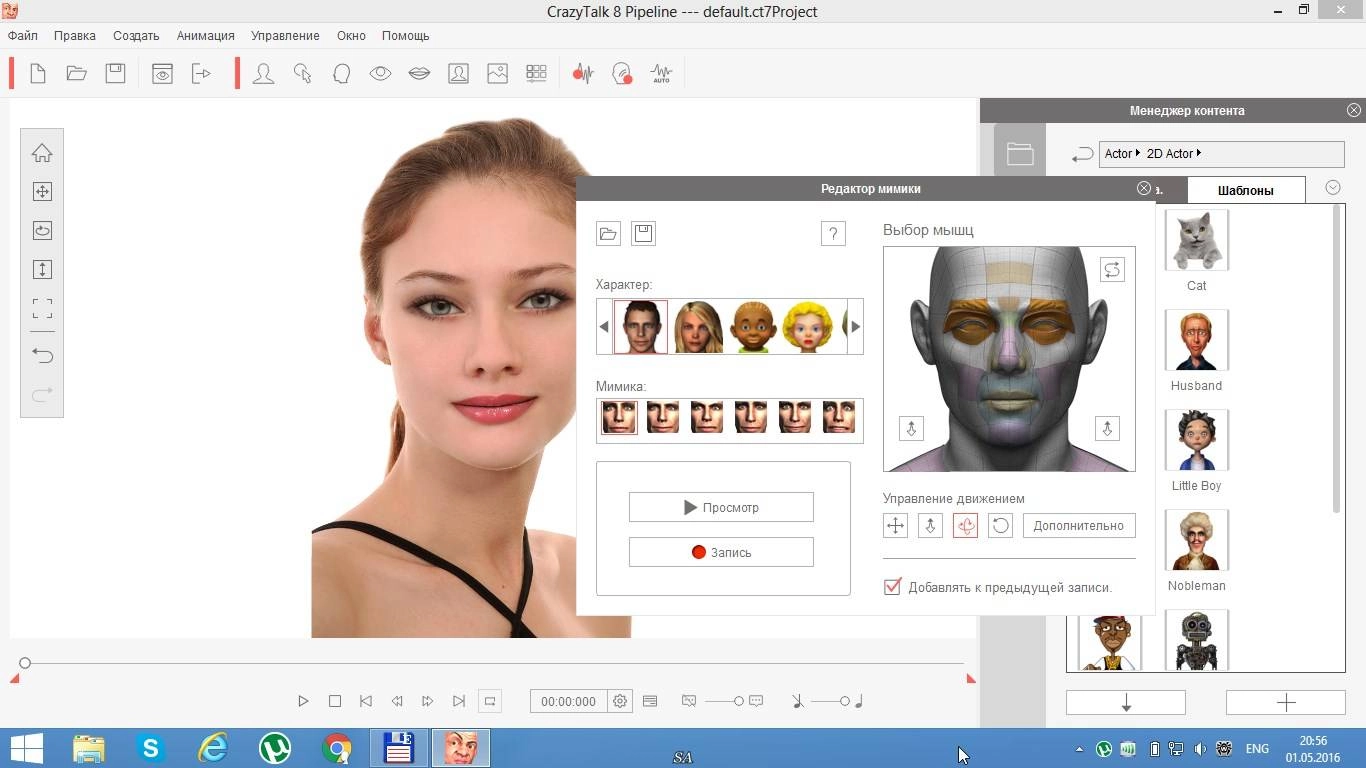Open the Создать menu
The height and width of the screenshot is (768, 1366).
[x=136, y=36]
